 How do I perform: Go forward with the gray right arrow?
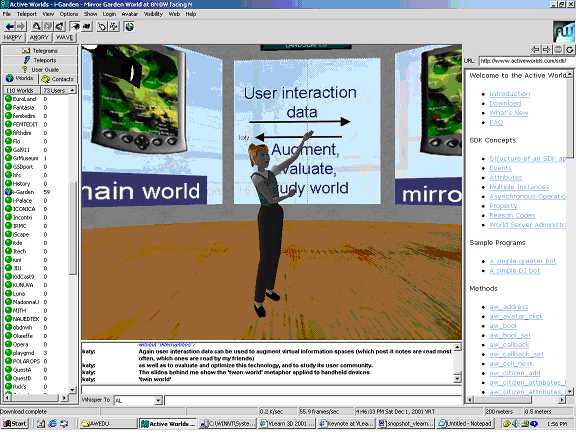tap(21, 26)
